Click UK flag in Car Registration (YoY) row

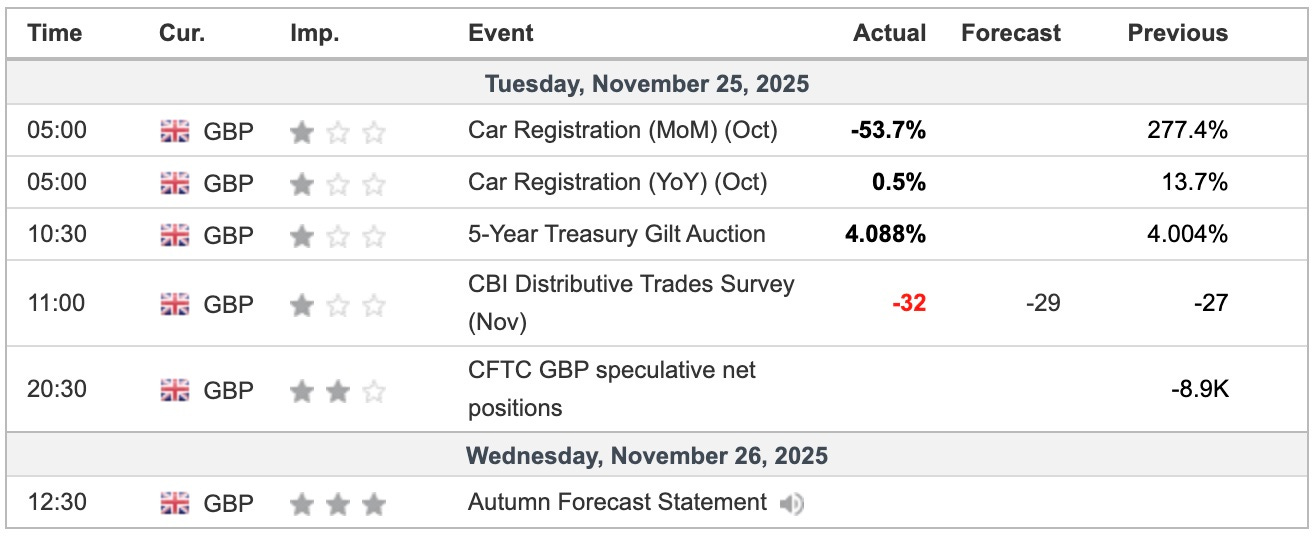point(175,183)
